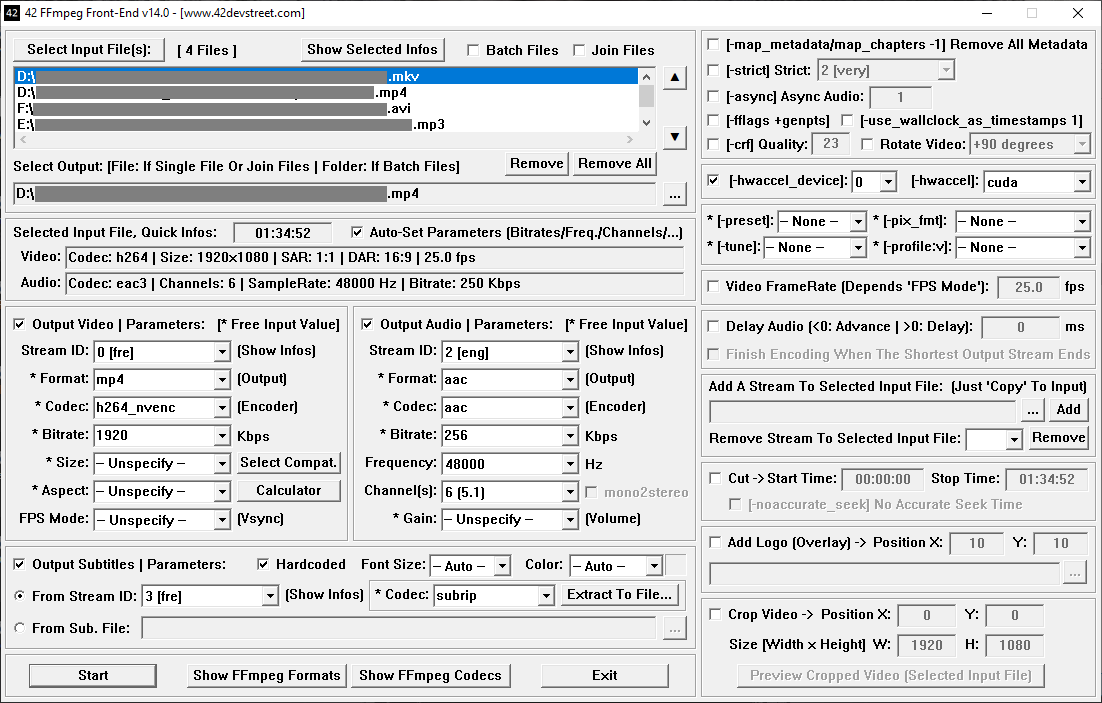Enable Remove All Metadata option
The width and height of the screenshot is (1102, 703).
pos(713,45)
